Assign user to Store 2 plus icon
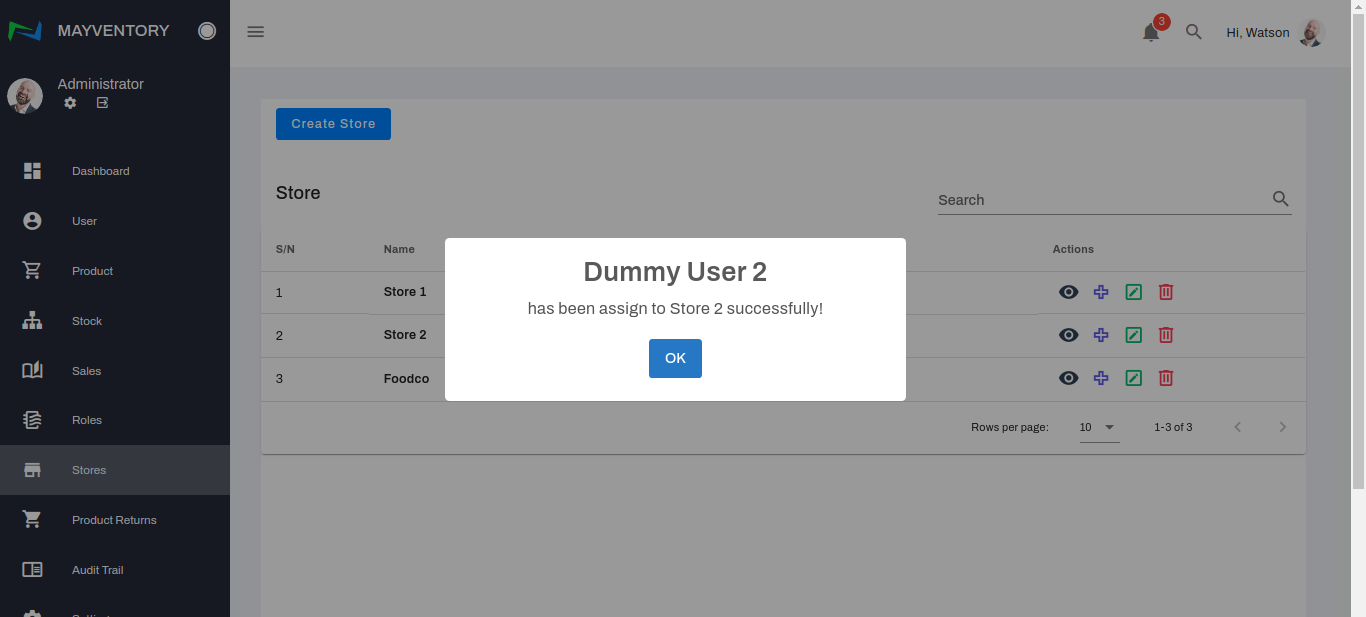Viewport: 1366px width, 617px height. (1101, 335)
